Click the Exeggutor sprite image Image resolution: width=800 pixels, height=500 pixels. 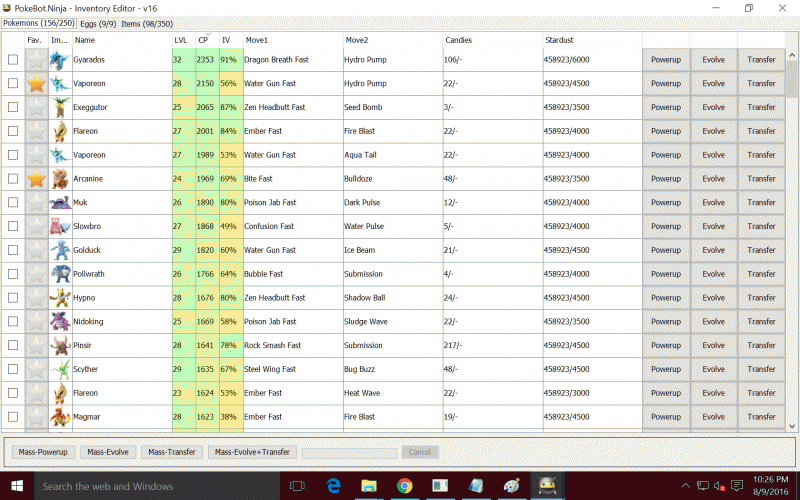pyautogui.click(x=60, y=107)
